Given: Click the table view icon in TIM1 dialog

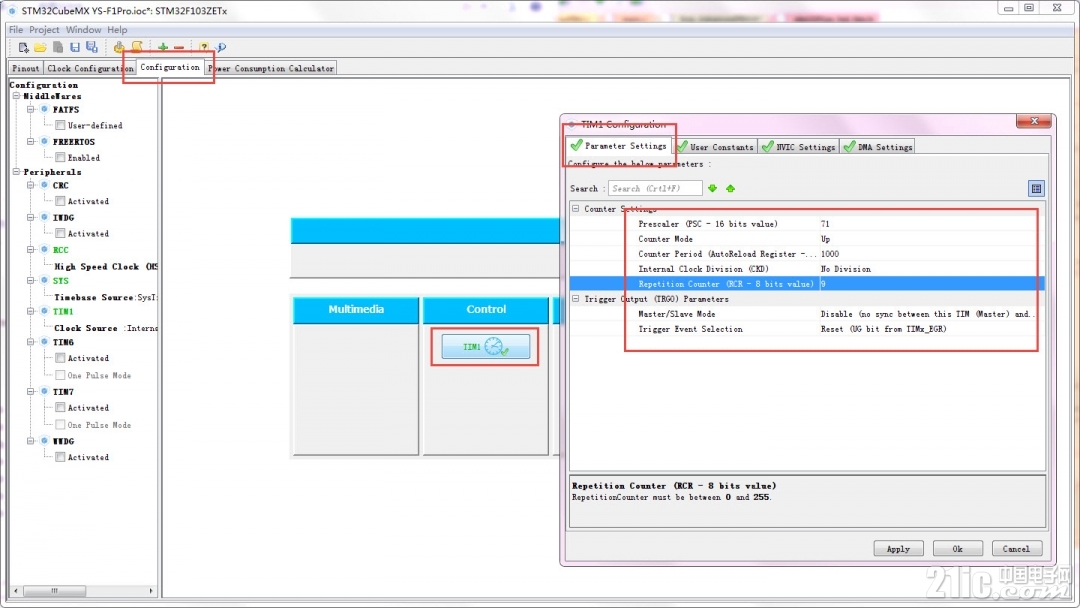Looking at the screenshot, I should tap(1036, 188).
